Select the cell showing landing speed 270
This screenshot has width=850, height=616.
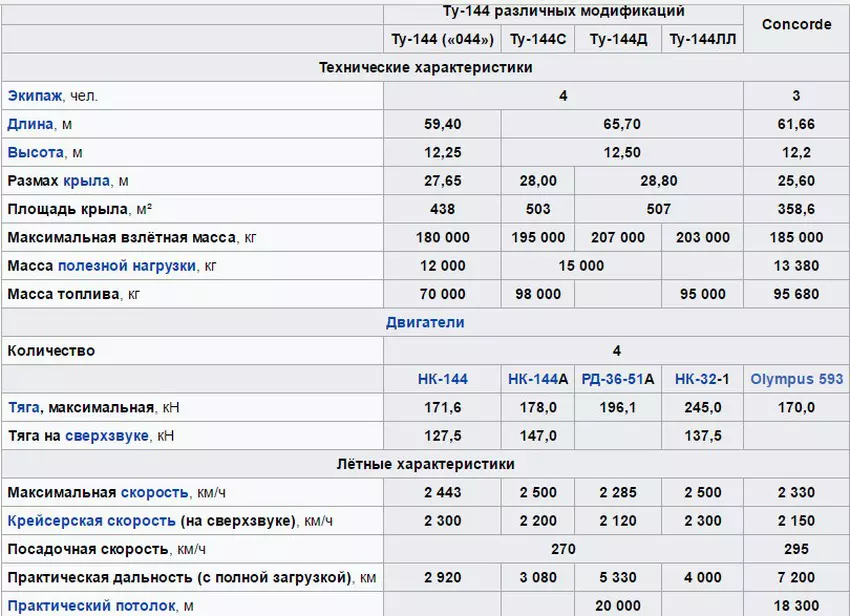coord(563,549)
